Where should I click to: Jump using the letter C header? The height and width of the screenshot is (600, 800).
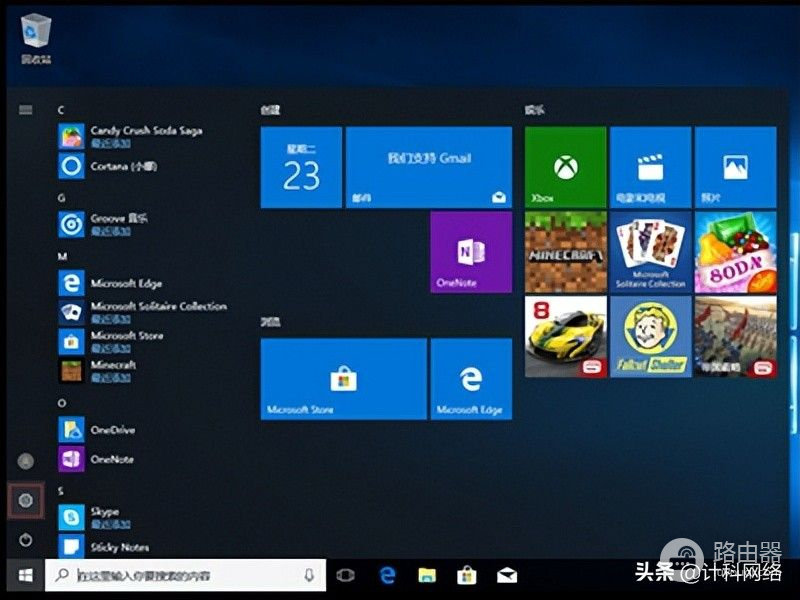coord(61,110)
